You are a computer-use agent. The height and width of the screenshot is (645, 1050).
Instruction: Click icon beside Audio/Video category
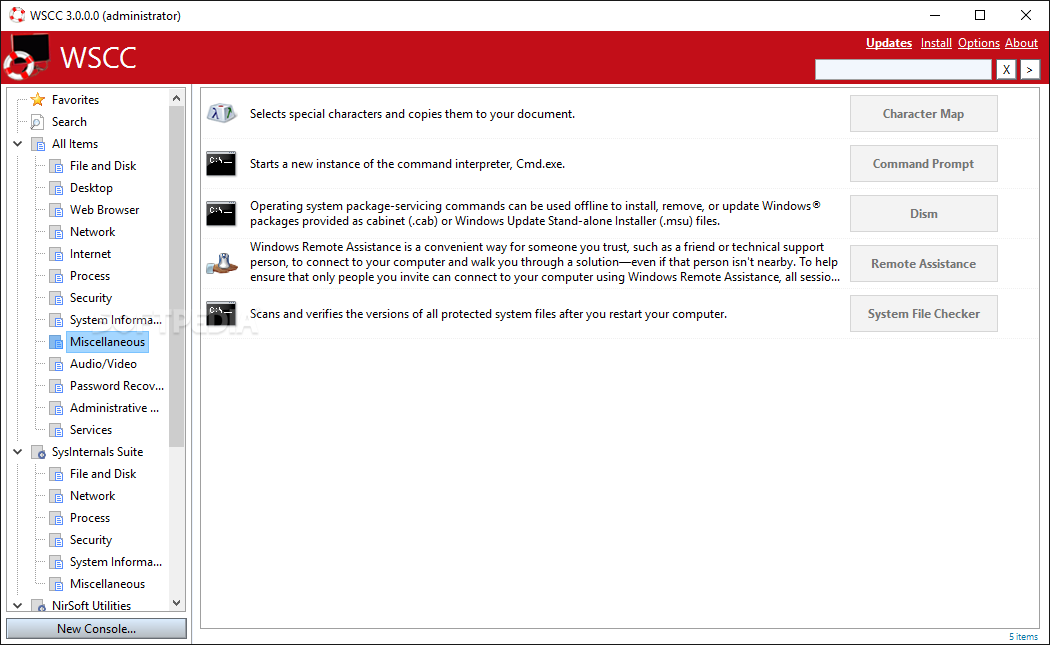pos(58,364)
